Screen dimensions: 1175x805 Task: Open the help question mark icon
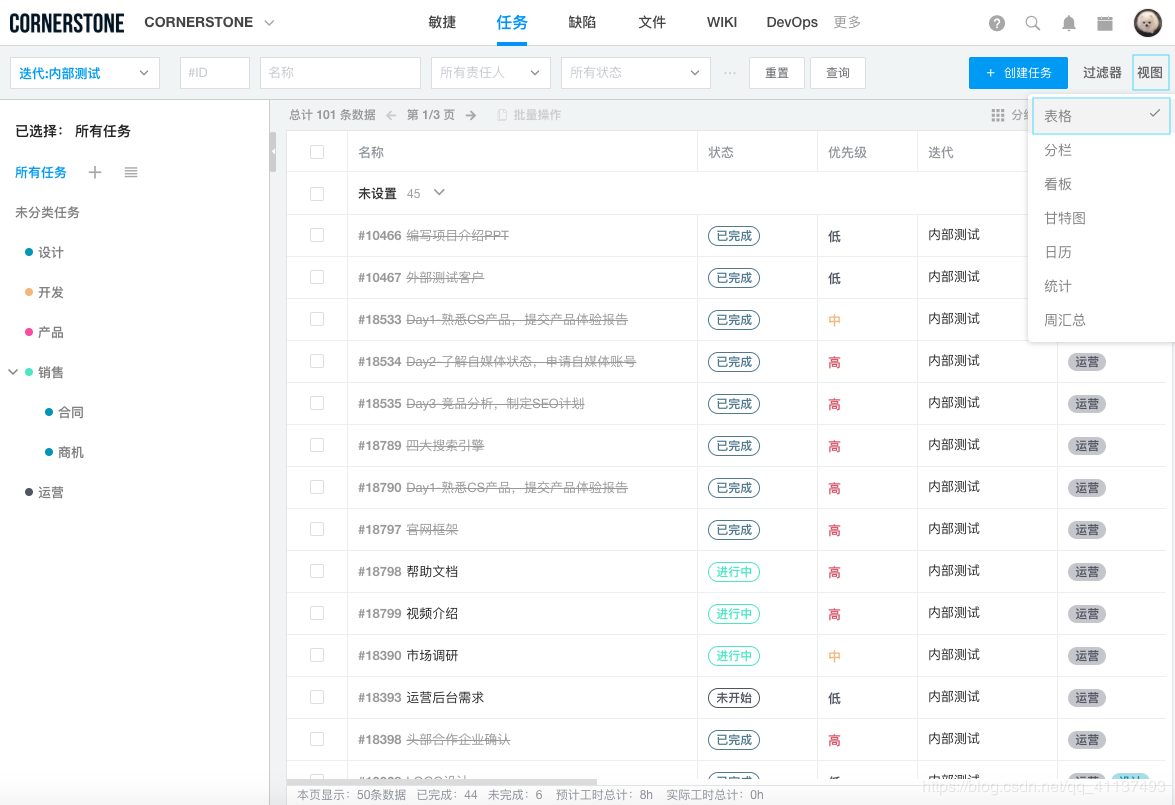(997, 22)
